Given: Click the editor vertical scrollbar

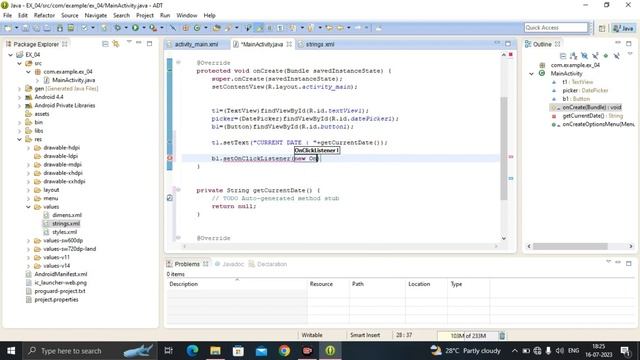Looking at the screenshot, I should pyautogui.click(x=504, y=148).
